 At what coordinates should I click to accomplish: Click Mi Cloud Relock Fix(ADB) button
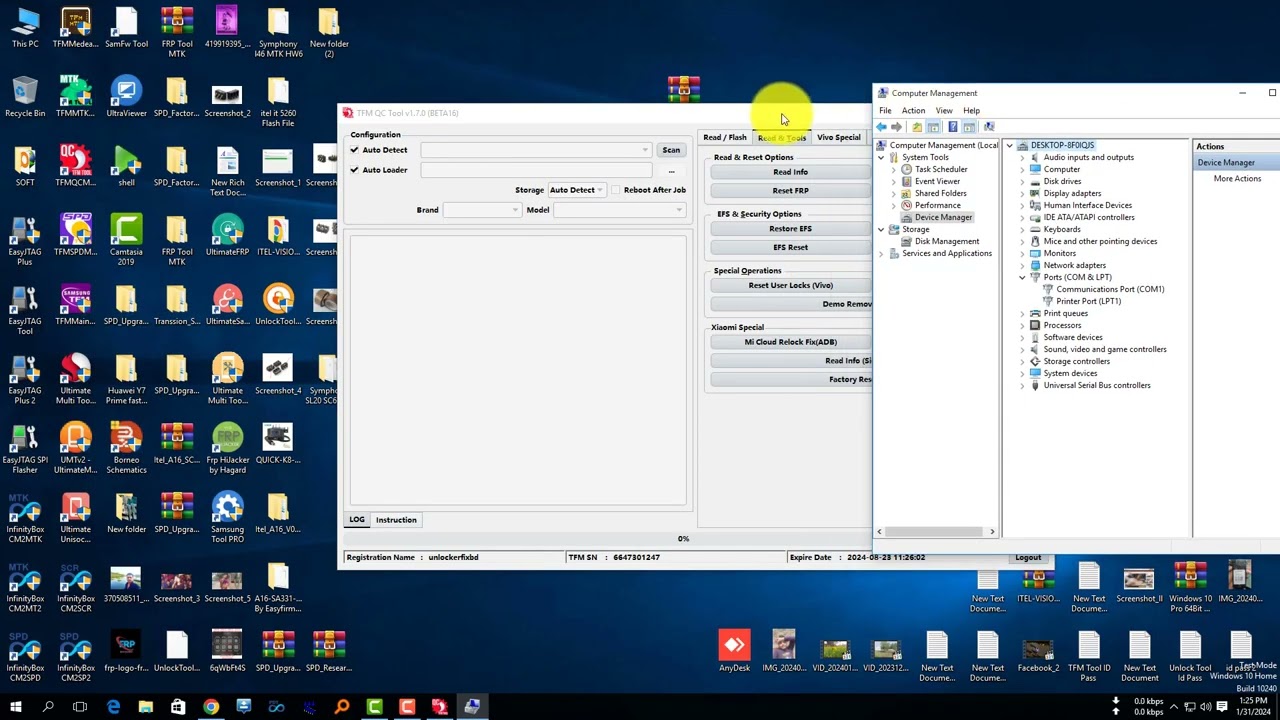[790, 342]
